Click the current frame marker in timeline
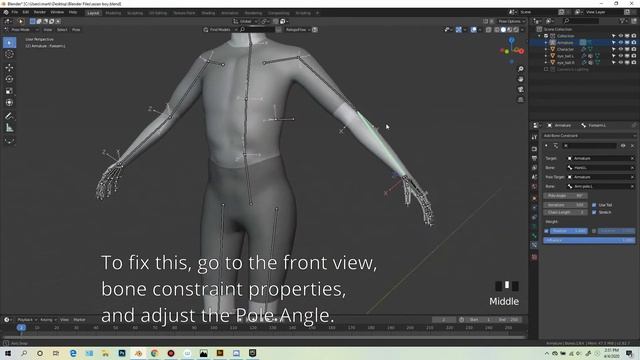The width and height of the screenshot is (640, 360). [21, 327]
